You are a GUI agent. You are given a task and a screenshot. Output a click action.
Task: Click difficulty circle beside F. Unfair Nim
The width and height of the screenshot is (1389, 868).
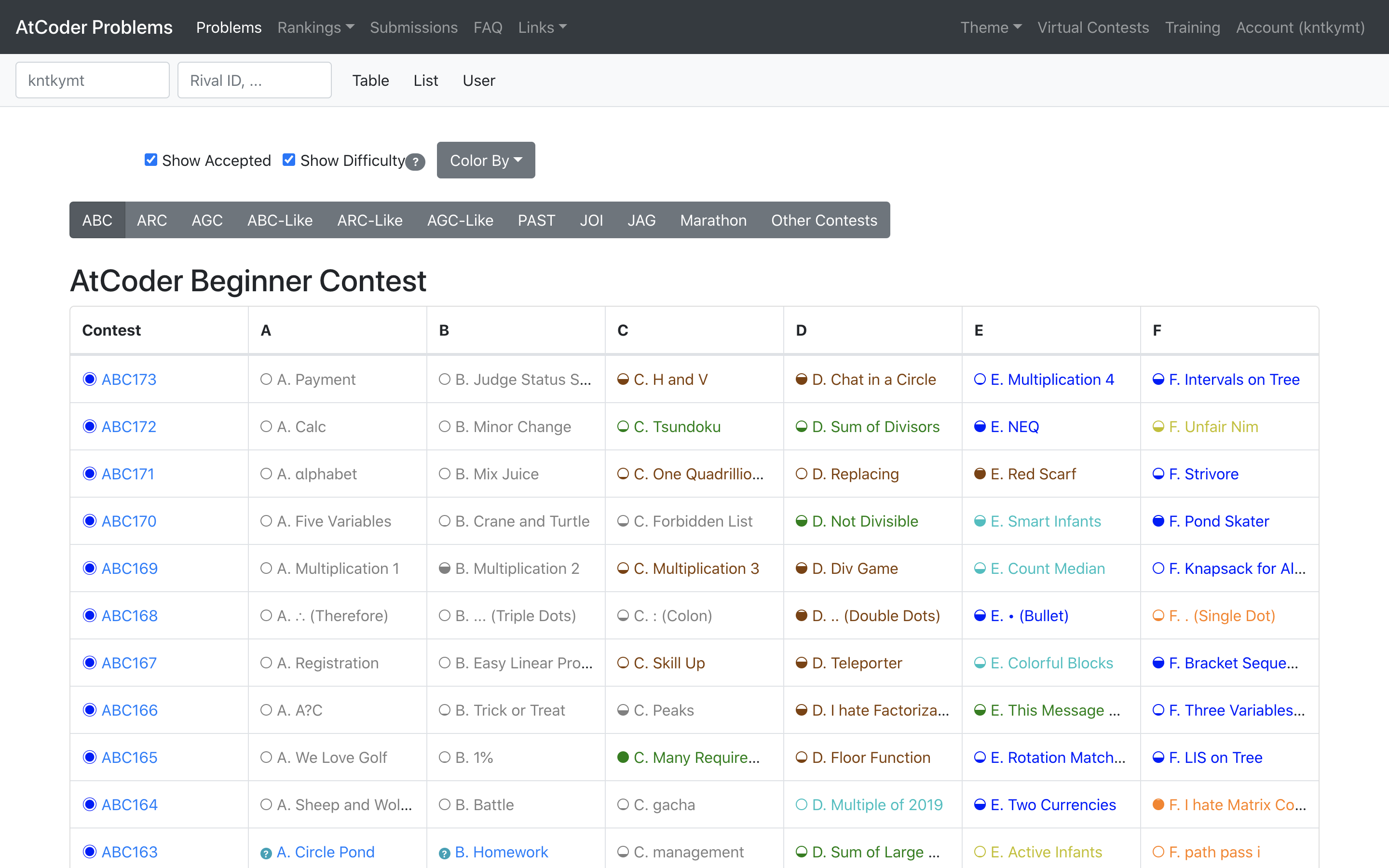(x=1158, y=427)
